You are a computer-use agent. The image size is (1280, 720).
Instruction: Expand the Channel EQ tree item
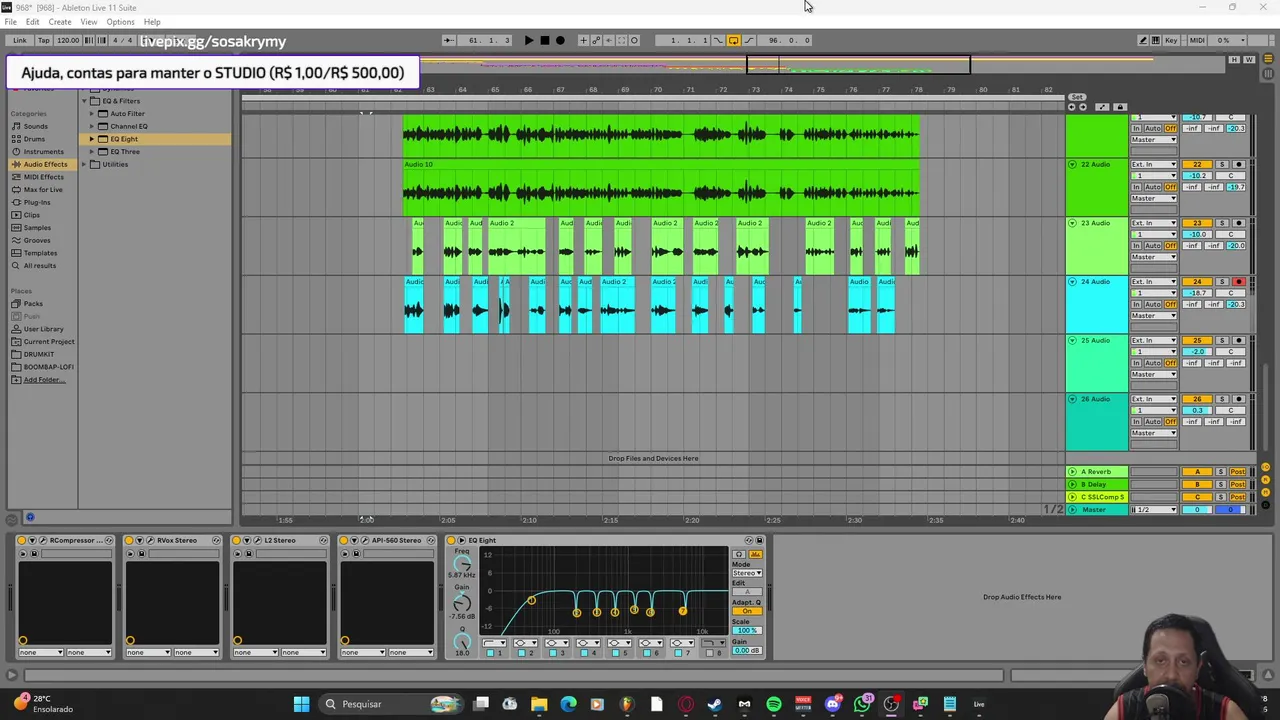(x=91, y=126)
